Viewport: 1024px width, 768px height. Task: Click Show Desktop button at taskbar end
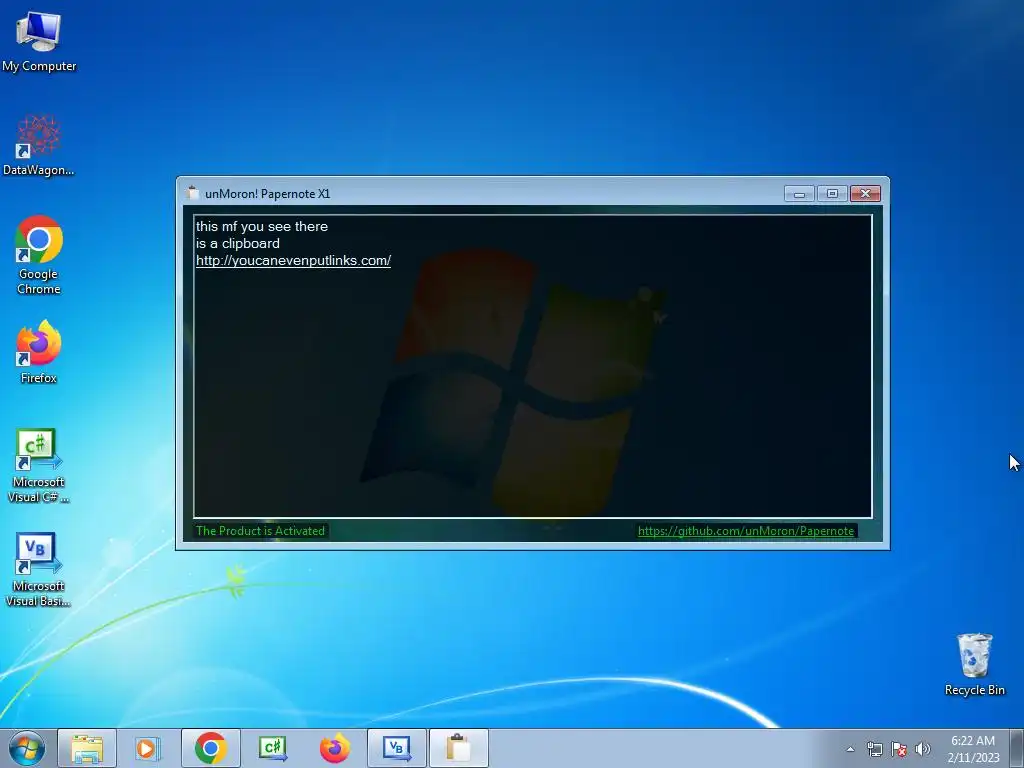coord(1017,748)
